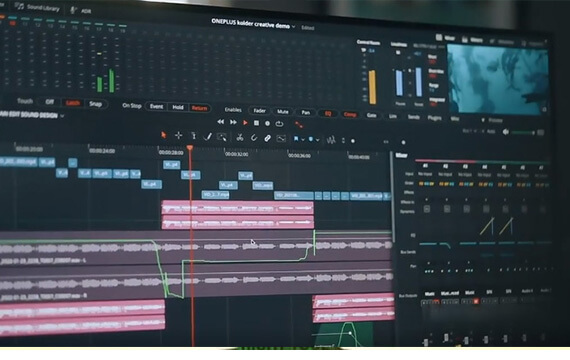The height and width of the screenshot is (360, 570).
Task: Toggle the loop playback icon
Action: click(279, 124)
